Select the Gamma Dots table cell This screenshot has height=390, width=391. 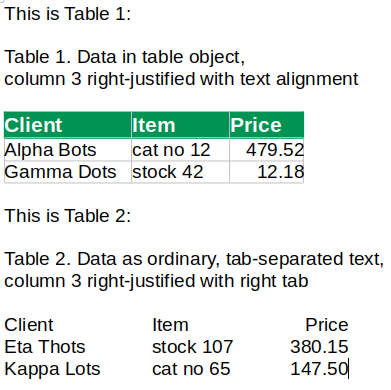[x=68, y=172]
